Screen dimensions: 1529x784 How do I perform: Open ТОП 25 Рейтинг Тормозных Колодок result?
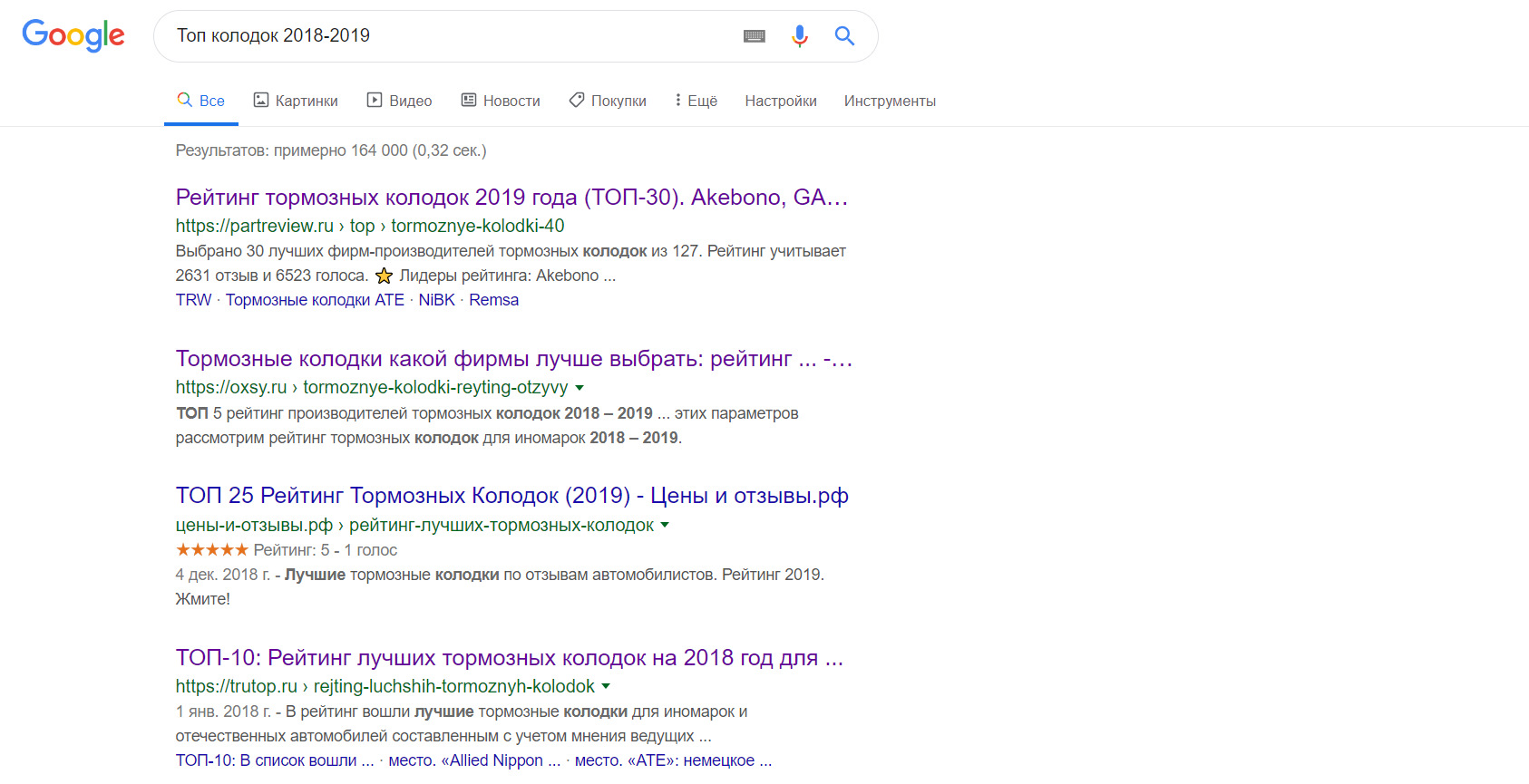[511, 496]
